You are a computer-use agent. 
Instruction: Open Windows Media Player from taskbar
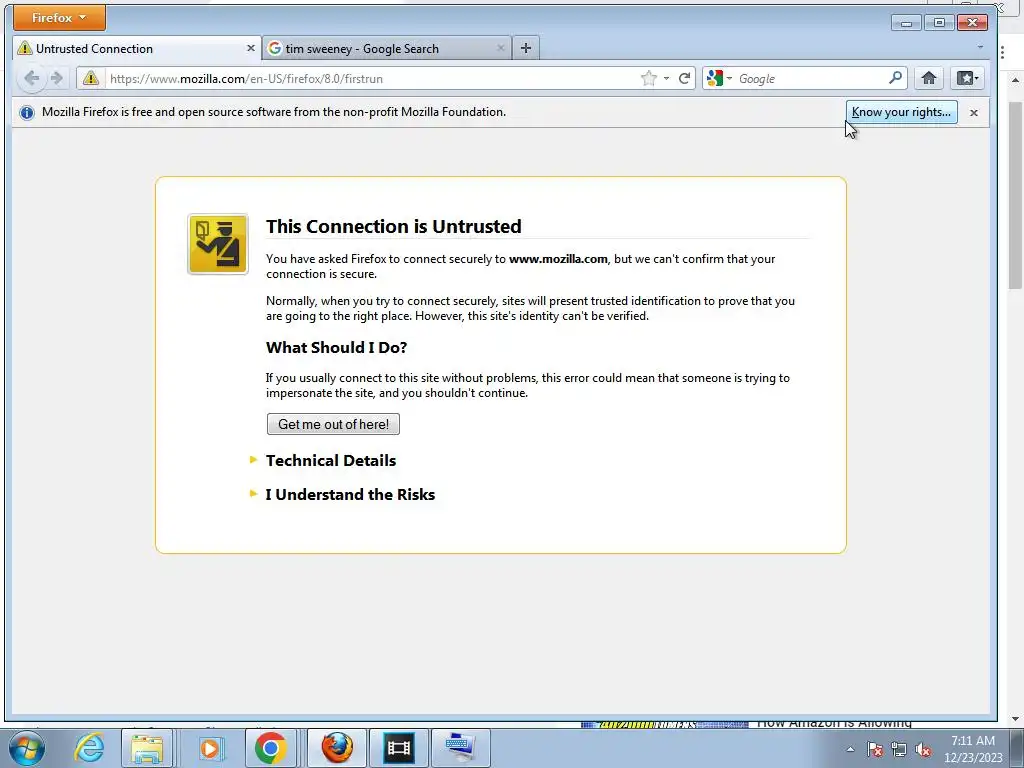point(209,748)
